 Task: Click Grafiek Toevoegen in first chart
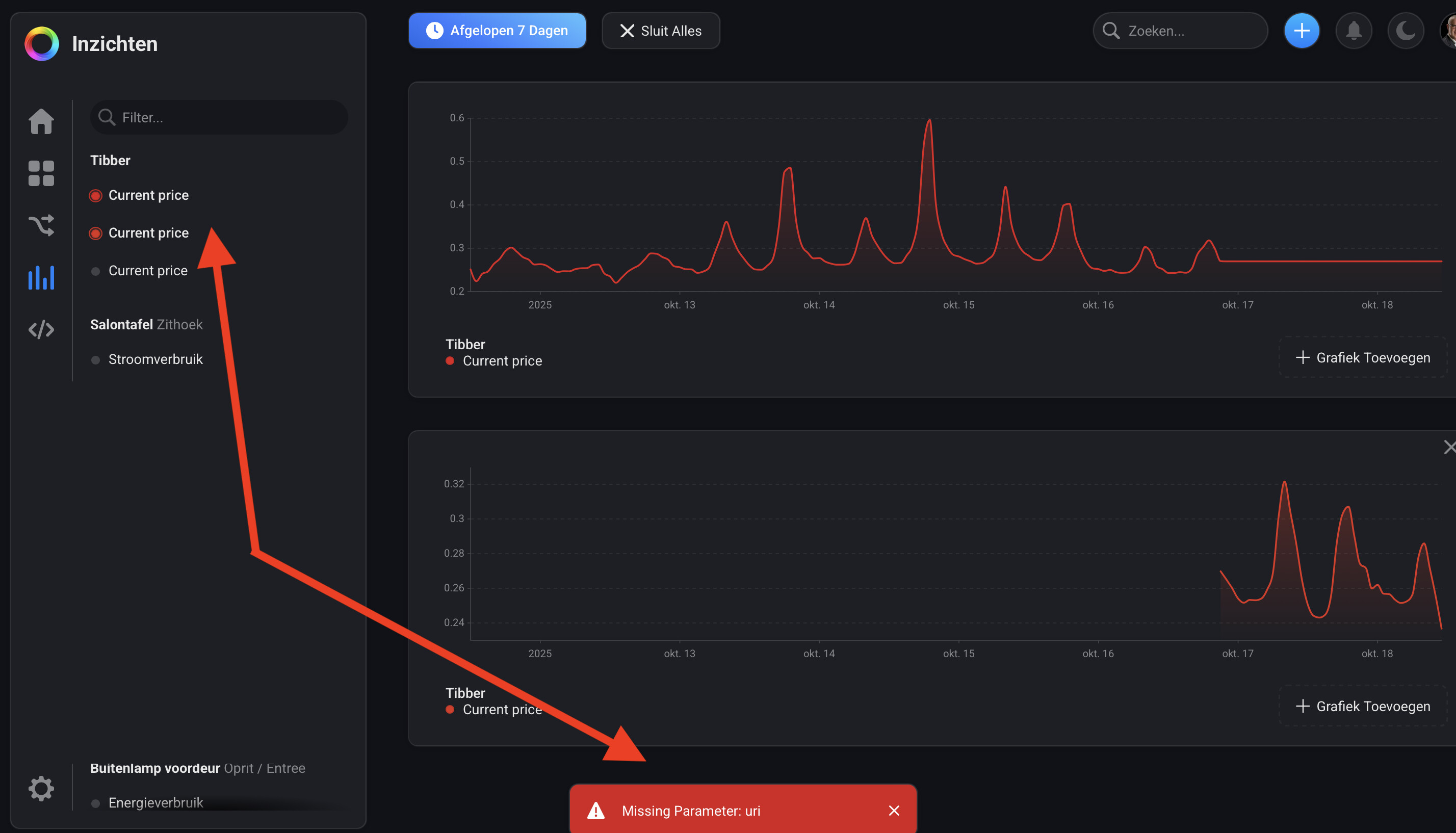pos(1363,358)
